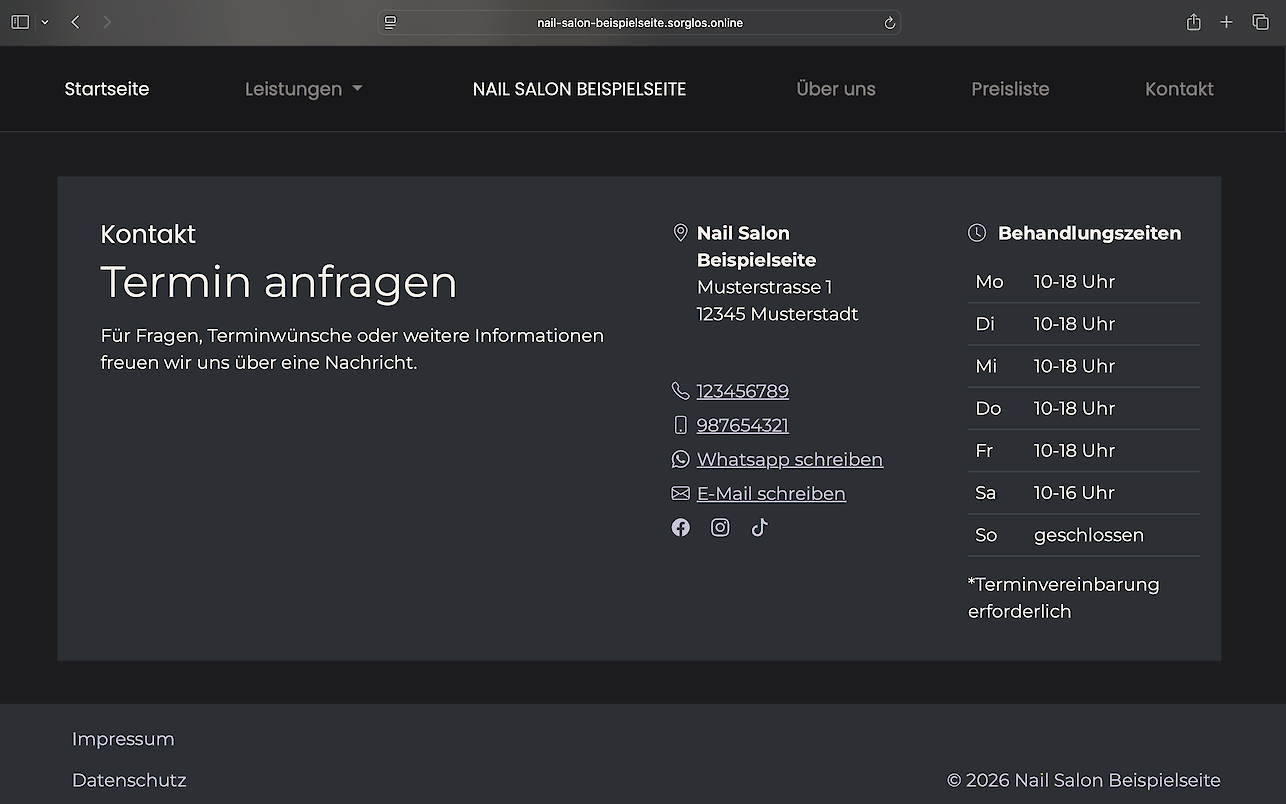Expand the Leistungen dropdown menu
The width and height of the screenshot is (1286, 804).
pos(303,89)
